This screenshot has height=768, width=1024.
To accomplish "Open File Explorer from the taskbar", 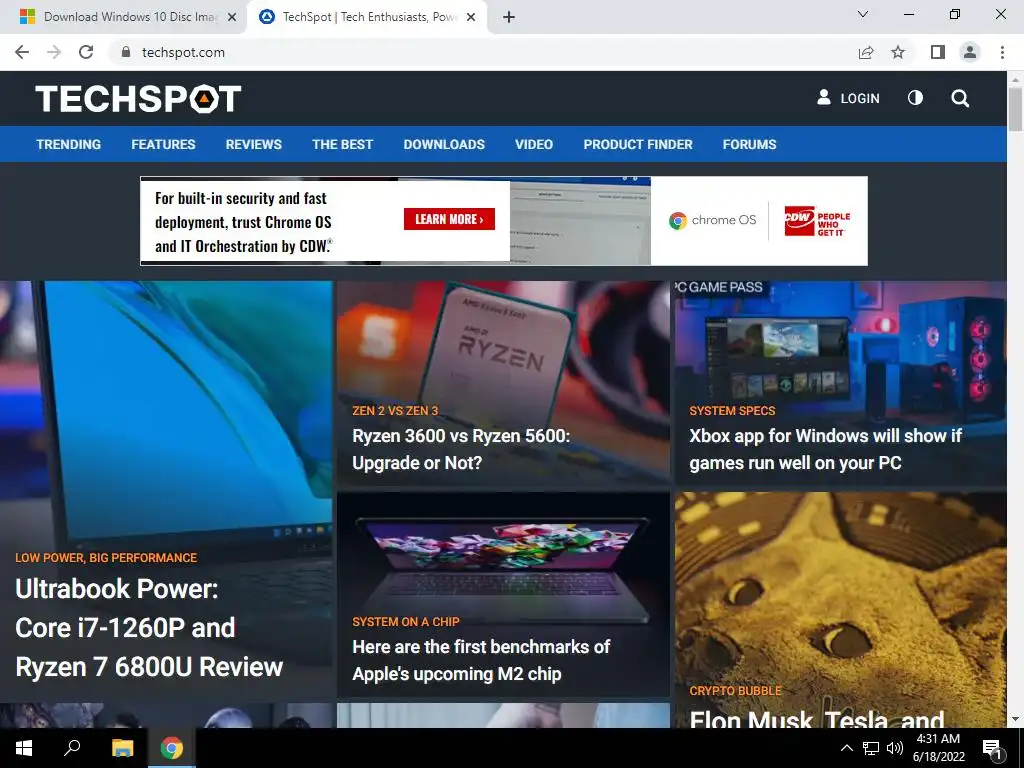I will point(122,748).
